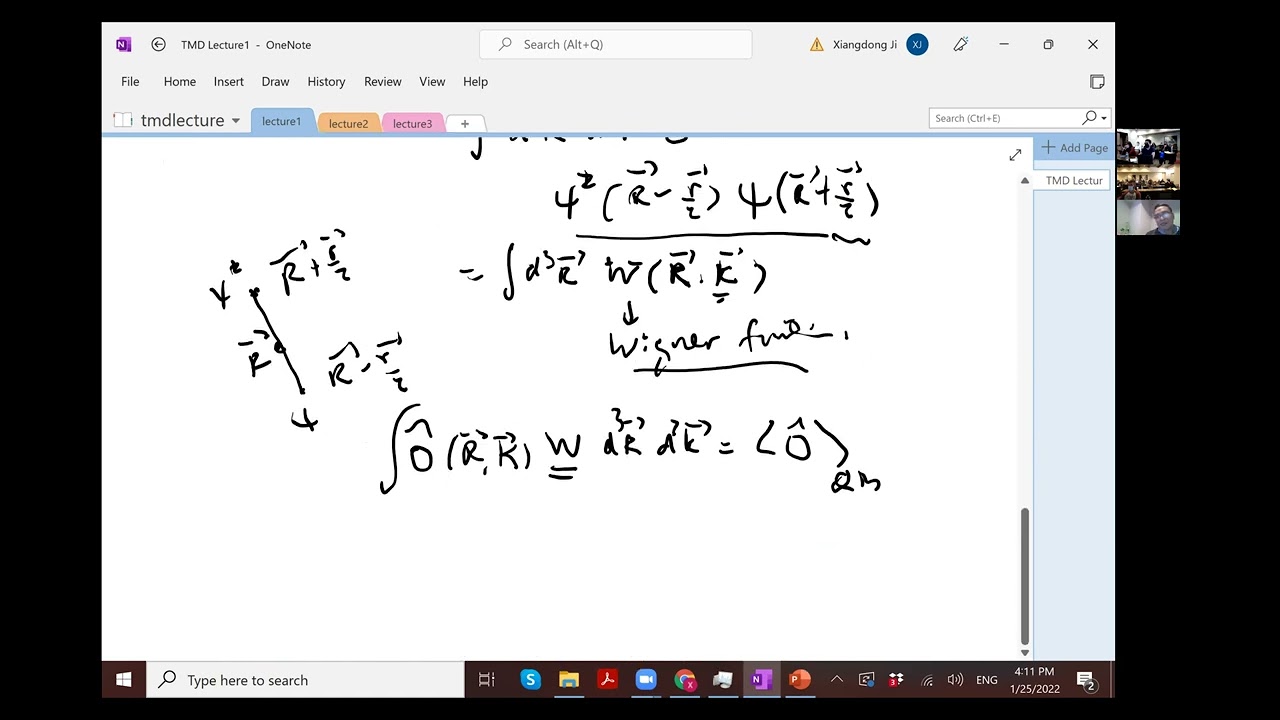
Task: Click the volume speaker tray icon
Action: pos(955,680)
